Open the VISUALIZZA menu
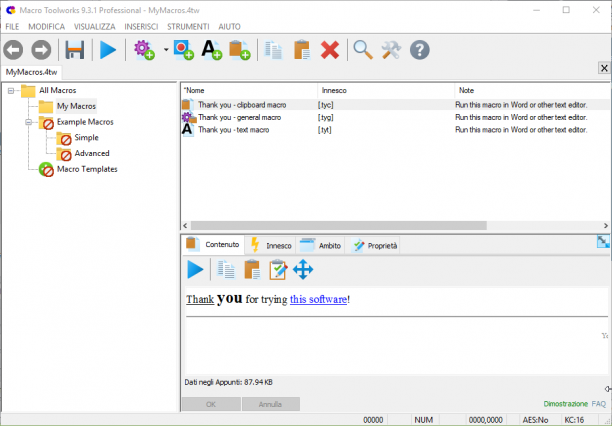The image size is (612, 426). (95, 27)
